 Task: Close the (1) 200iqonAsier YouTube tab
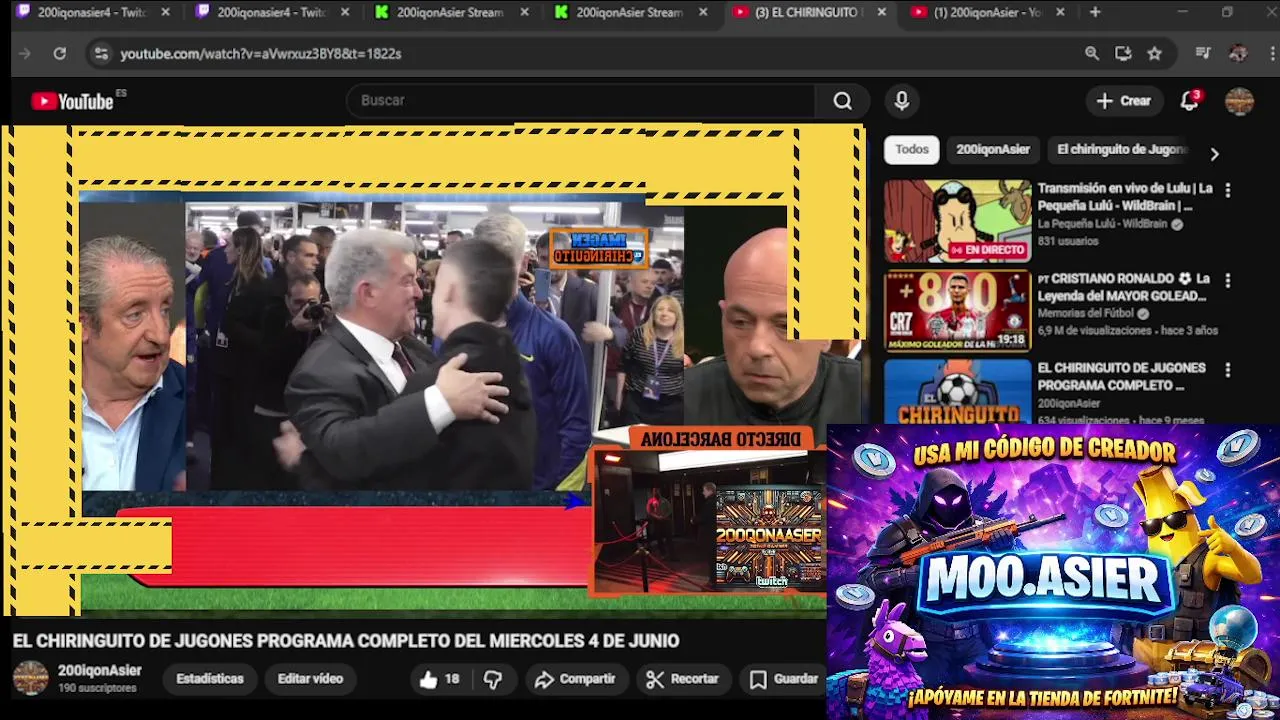pyautogui.click(x=1060, y=12)
